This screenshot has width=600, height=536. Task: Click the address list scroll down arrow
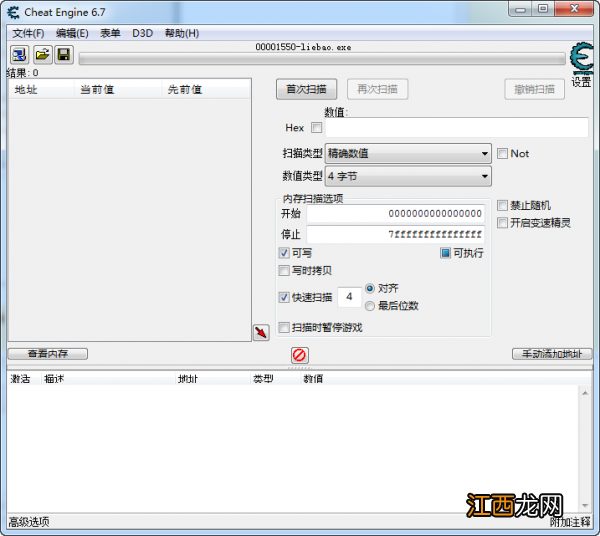coord(585,506)
